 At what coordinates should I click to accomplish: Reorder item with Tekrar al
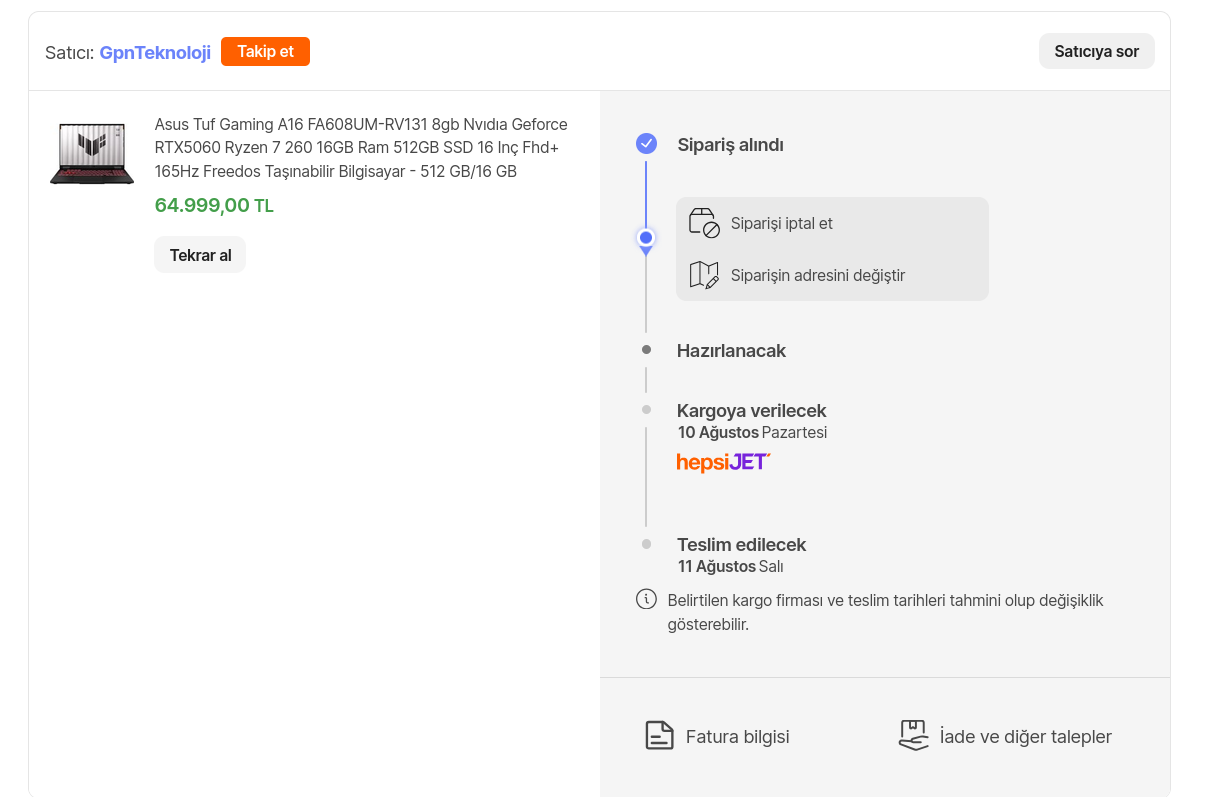coord(200,255)
